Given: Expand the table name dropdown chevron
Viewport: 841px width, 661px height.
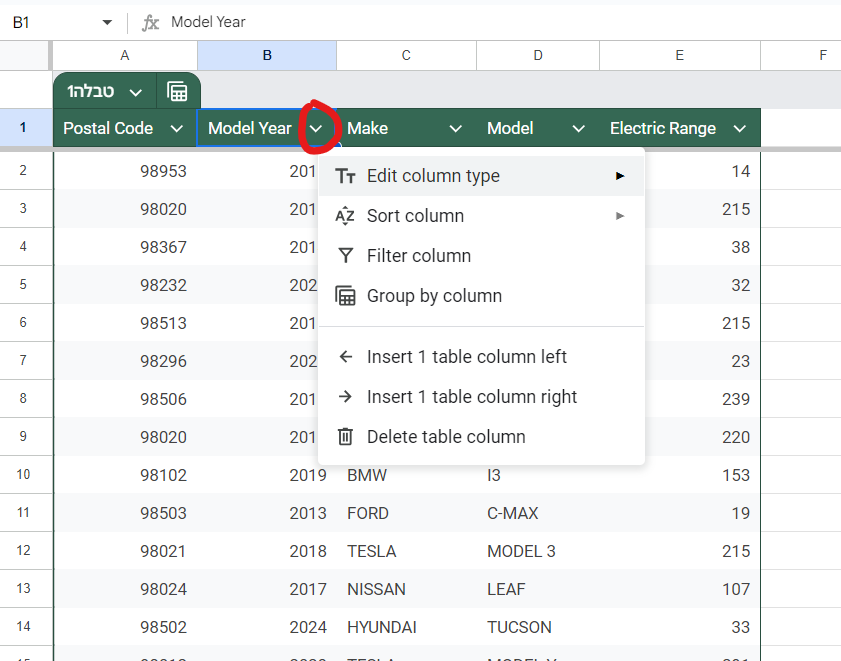Looking at the screenshot, I should coord(136,92).
